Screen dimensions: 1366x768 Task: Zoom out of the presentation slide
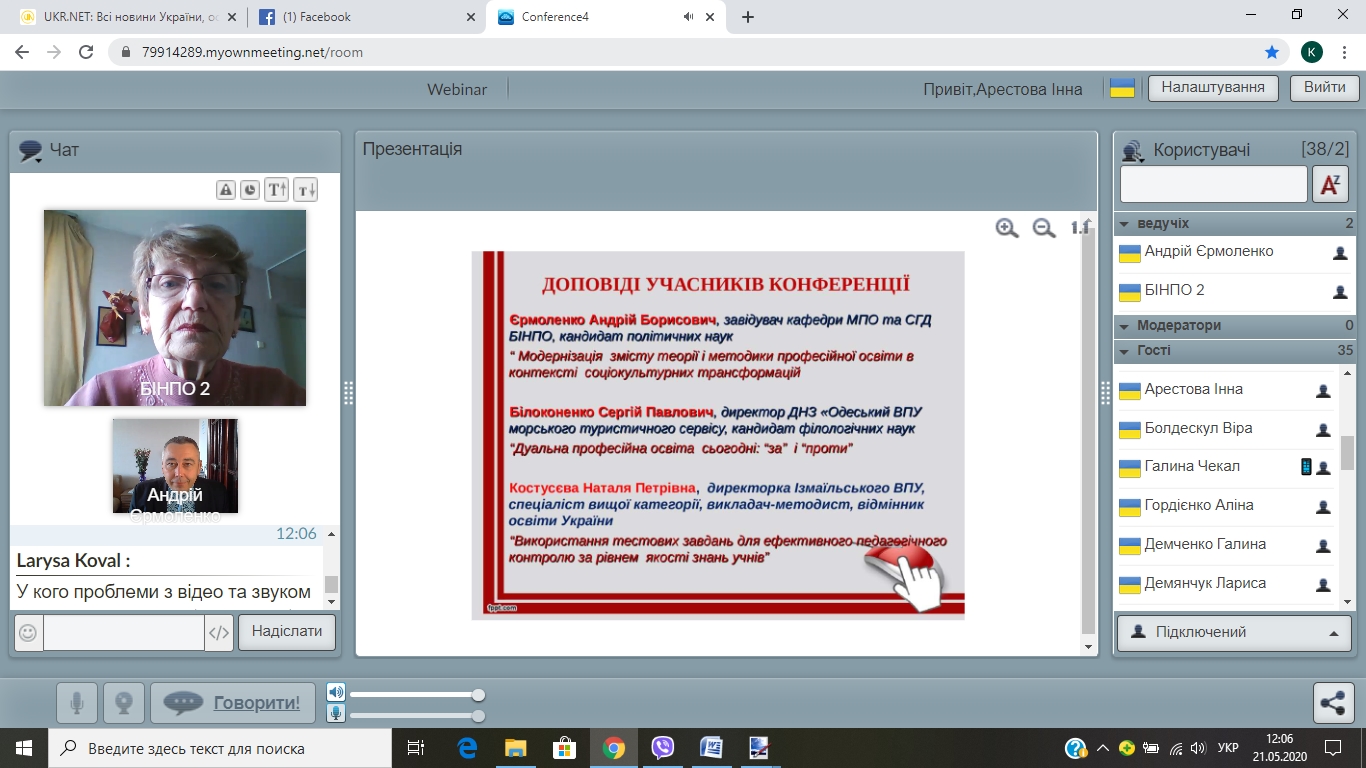(x=1044, y=228)
